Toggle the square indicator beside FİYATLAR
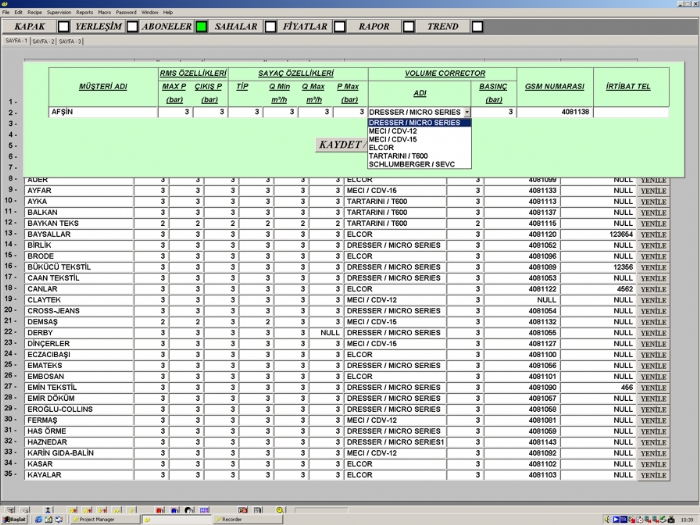Viewport: 700px width, 525px height. click(340, 27)
